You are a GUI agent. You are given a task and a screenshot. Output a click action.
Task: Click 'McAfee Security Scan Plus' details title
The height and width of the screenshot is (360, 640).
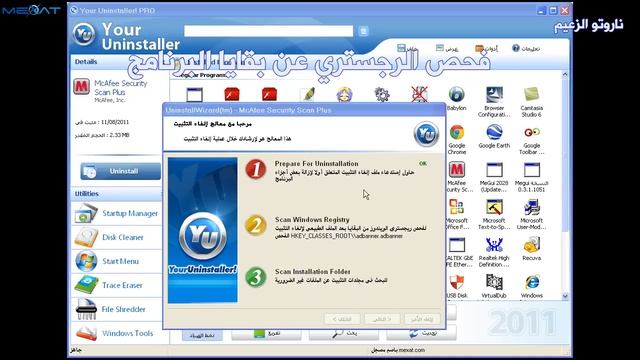tap(120, 87)
